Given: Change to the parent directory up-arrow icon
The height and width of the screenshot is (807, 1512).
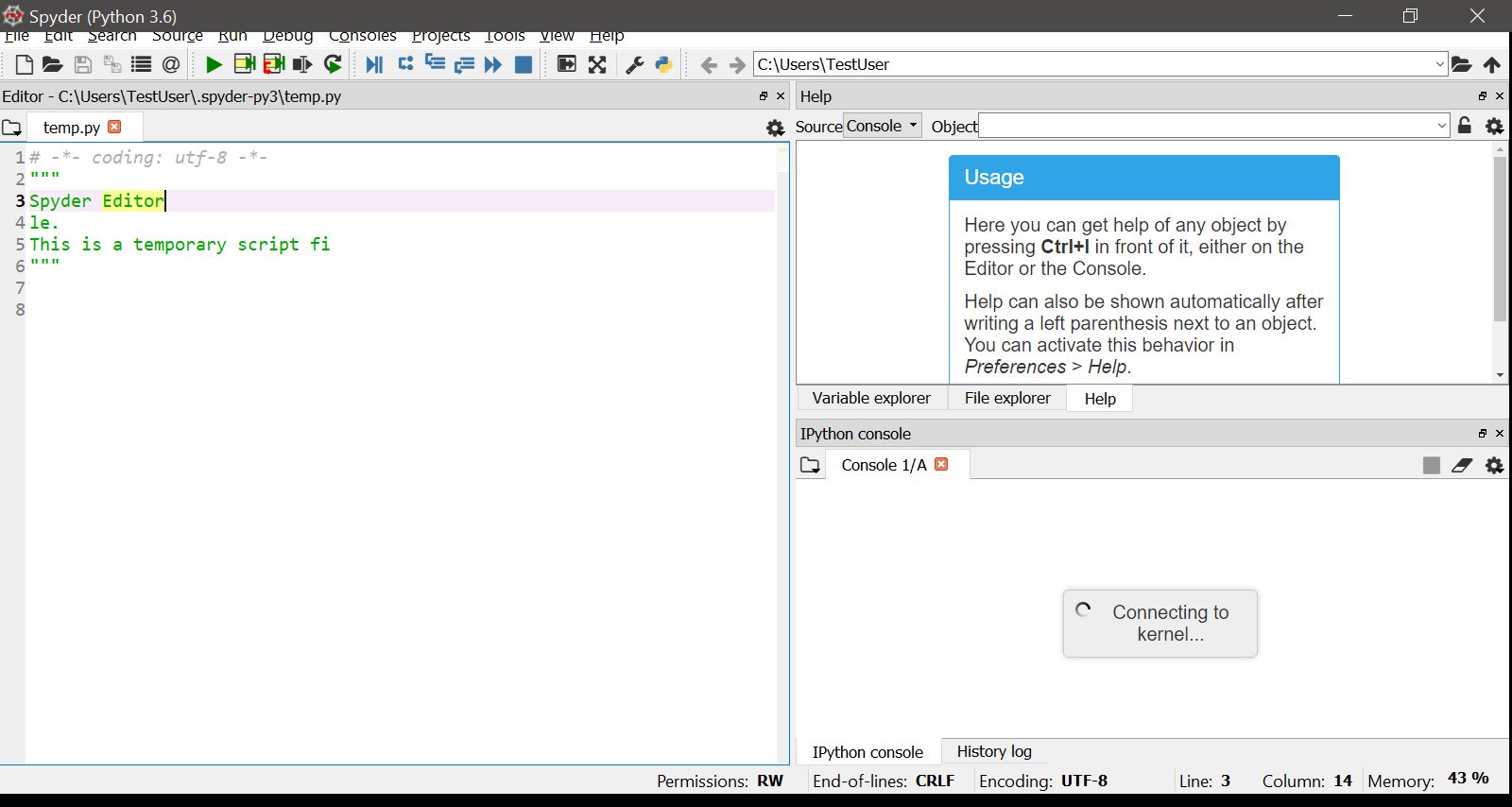Looking at the screenshot, I should coord(1492,64).
